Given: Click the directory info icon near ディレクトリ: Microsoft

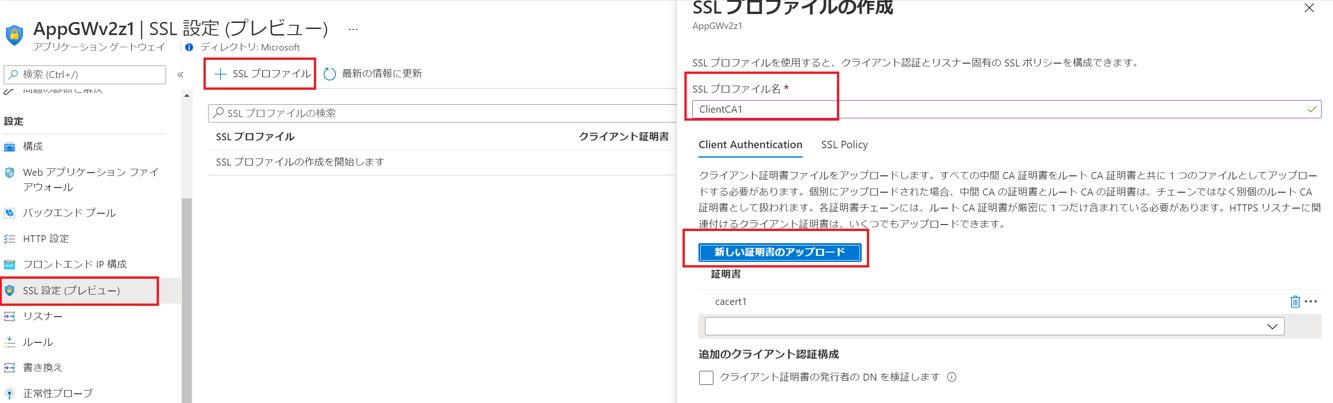Looking at the screenshot, I should coord(189,47).
